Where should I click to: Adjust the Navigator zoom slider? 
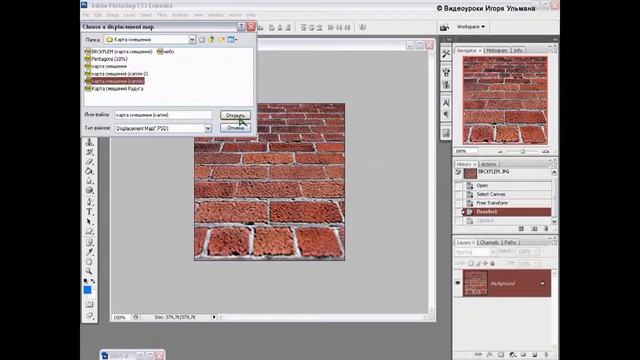tap(523, 151)
